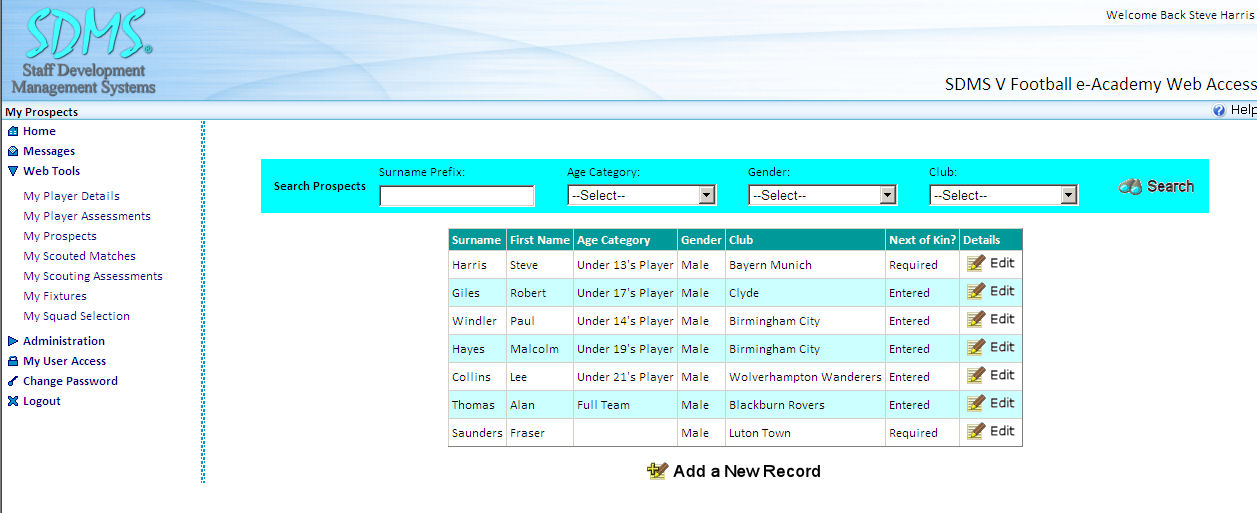Select Web Tools menu heading
The height and width of the screenshot is (513, 1257).
pos(51,171)
